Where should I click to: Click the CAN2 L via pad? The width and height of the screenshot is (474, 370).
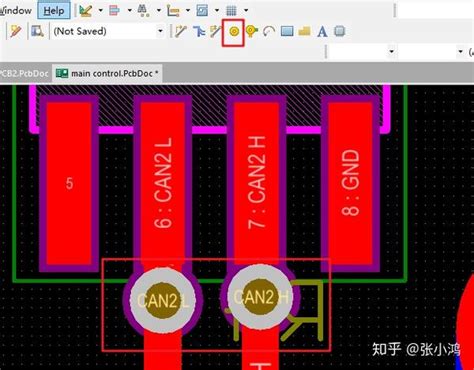162,300
